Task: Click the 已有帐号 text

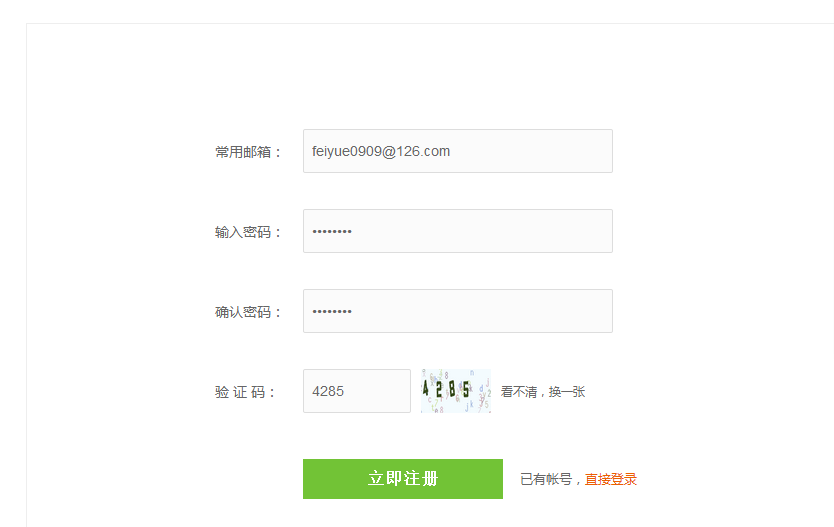Action: tap(546, 479)
